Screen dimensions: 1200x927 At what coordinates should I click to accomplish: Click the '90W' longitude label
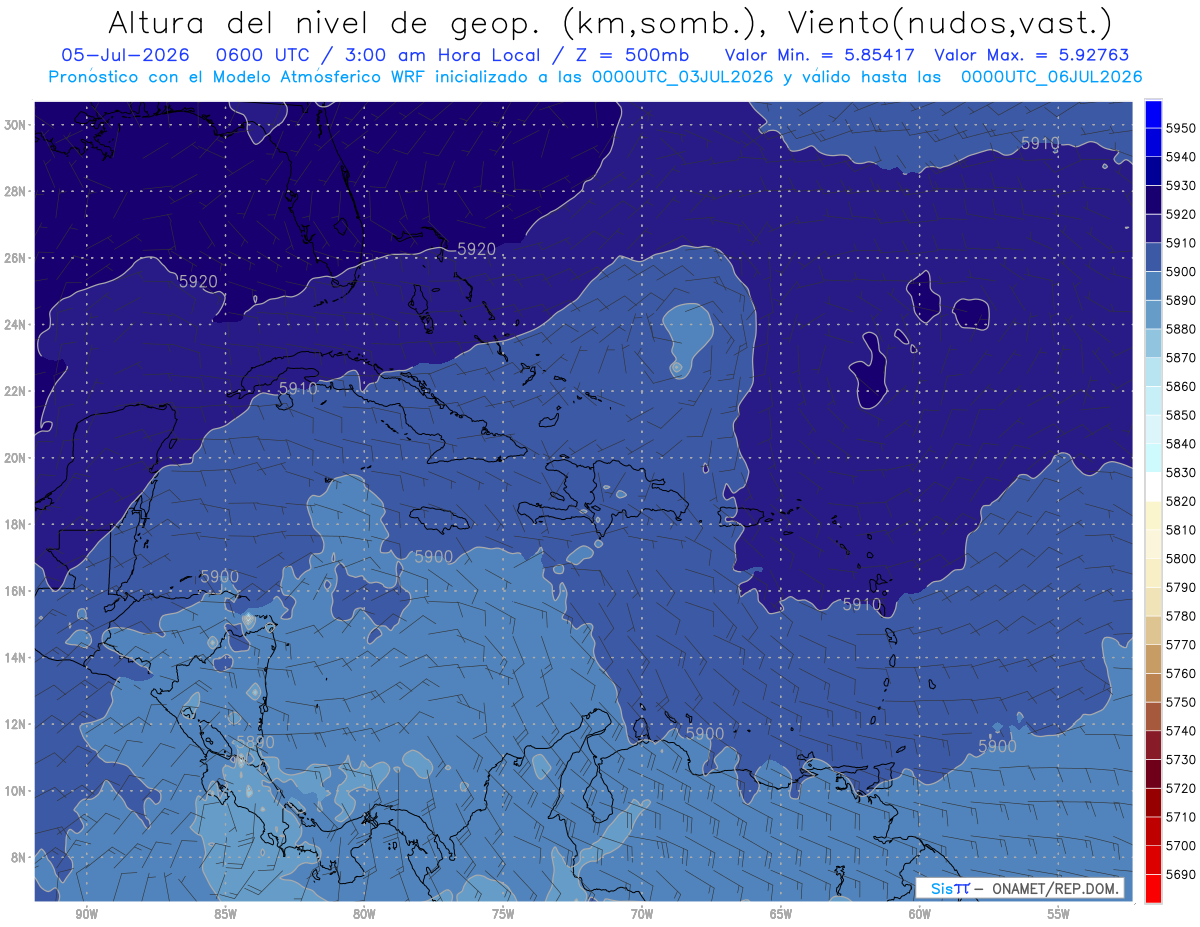coord(86,914)
